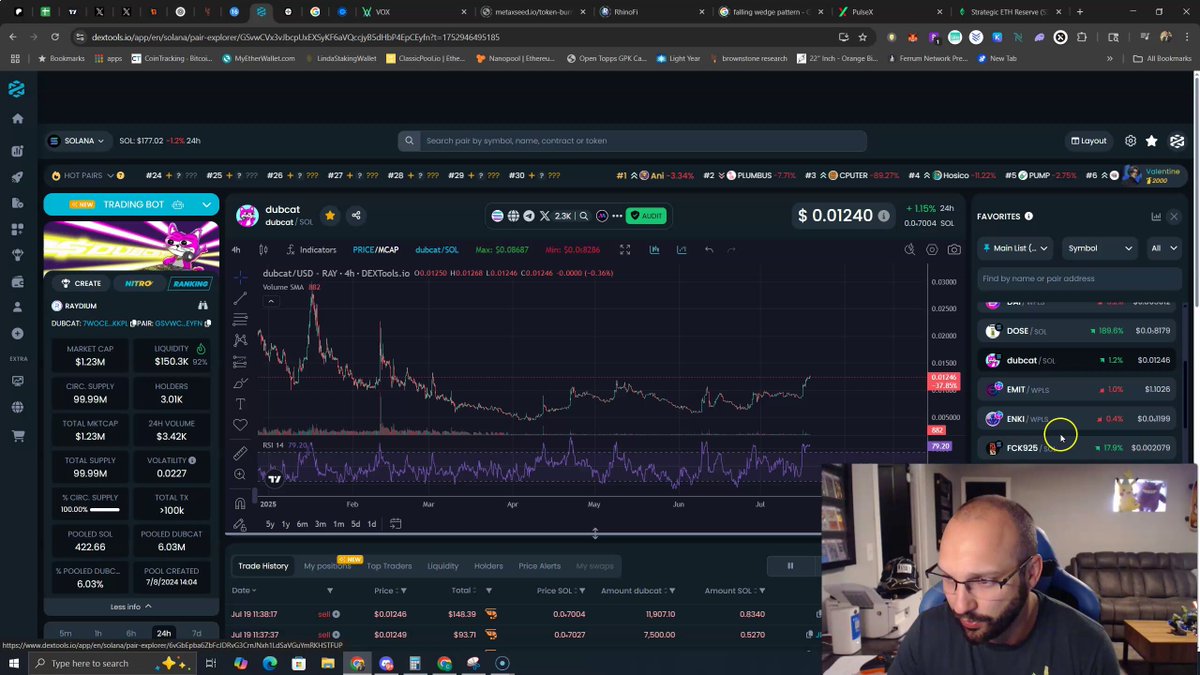1200x675 pixels.
Task: Select the 1h stats interval
Action: (x=98, y=633)
